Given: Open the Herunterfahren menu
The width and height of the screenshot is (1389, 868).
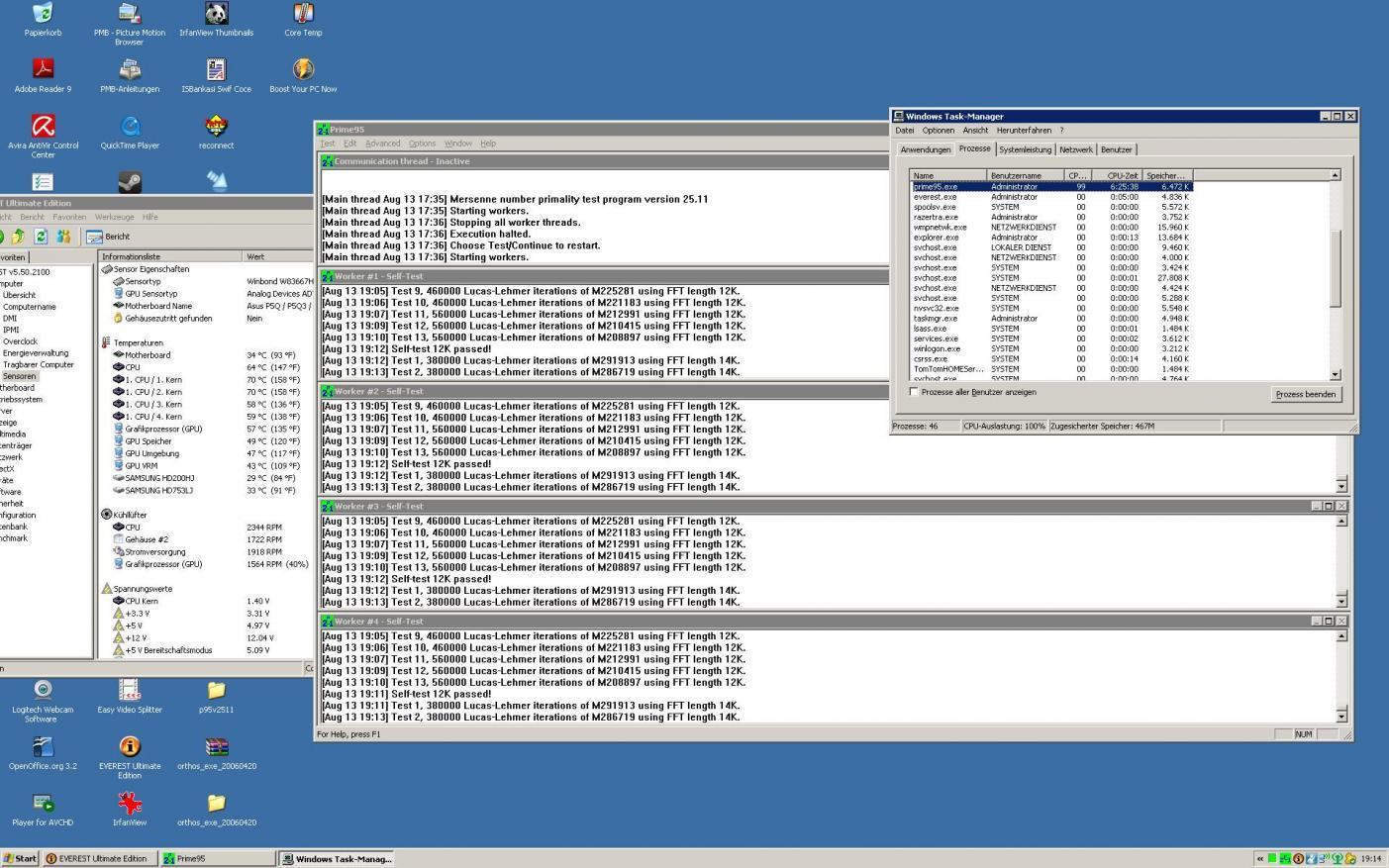Looking at the screenshot, I should pyautogui.click(x=1024, y=131).
